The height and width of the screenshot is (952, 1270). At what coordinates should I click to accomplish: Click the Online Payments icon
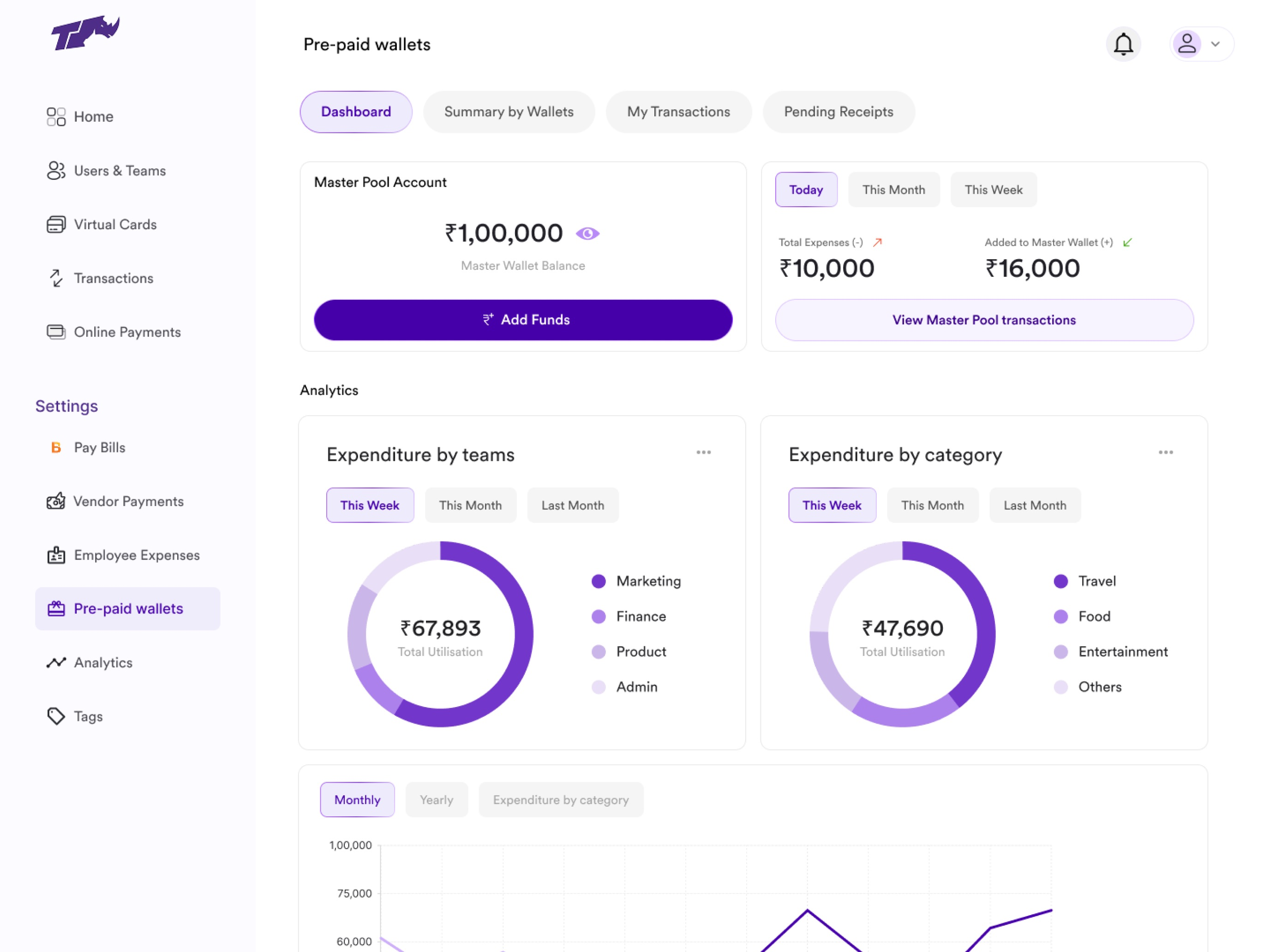56,332
